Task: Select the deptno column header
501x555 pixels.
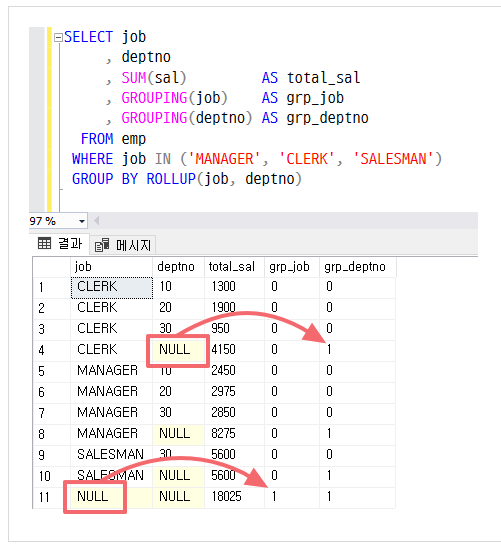Action: (x=178, y=267)
